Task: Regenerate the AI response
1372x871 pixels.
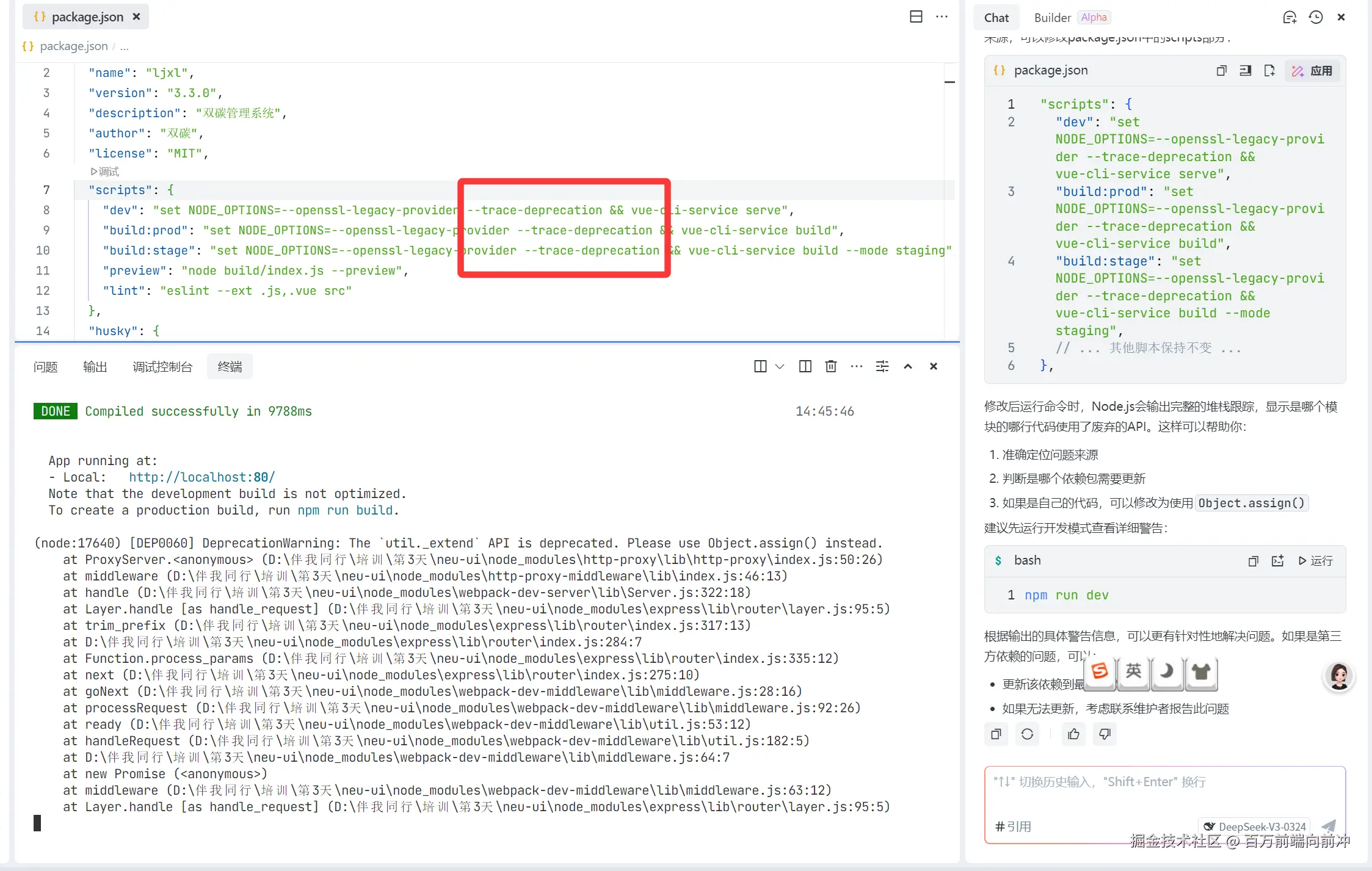Action: [1027, 734]
